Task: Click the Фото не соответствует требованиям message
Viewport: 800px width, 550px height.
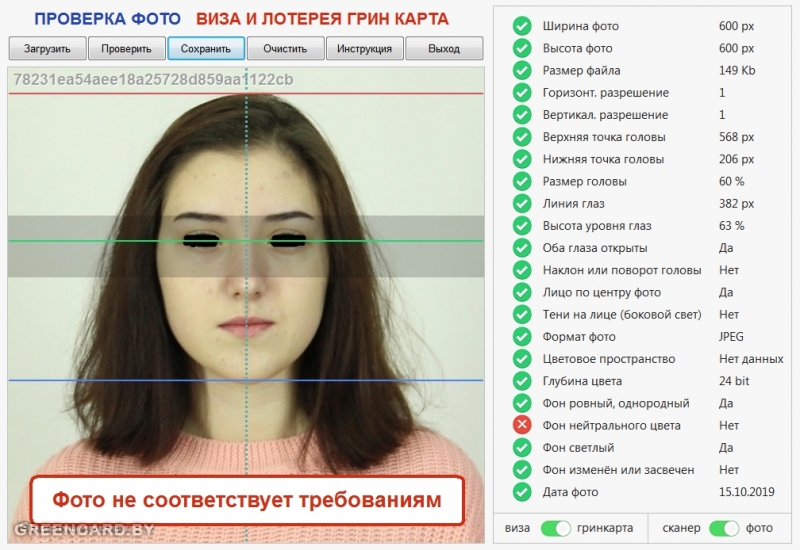Action: tap(247, 501)
